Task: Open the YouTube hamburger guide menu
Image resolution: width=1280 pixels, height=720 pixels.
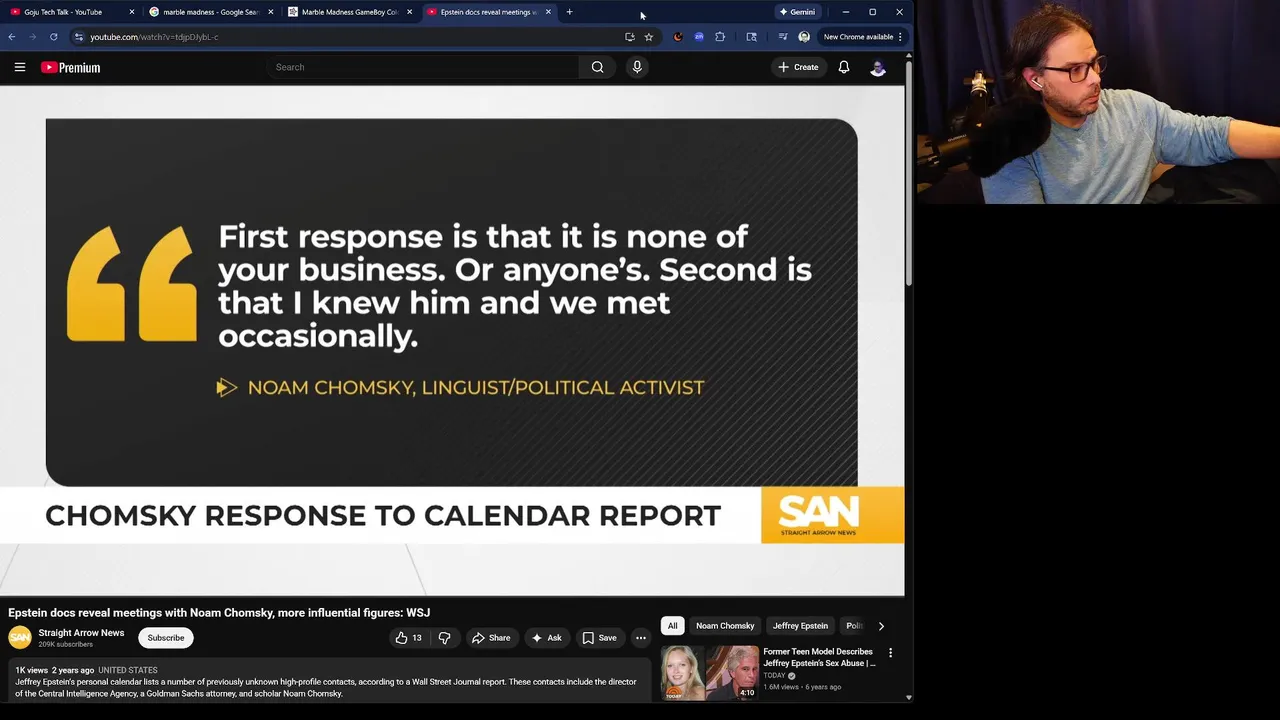Action: (20, 67)
